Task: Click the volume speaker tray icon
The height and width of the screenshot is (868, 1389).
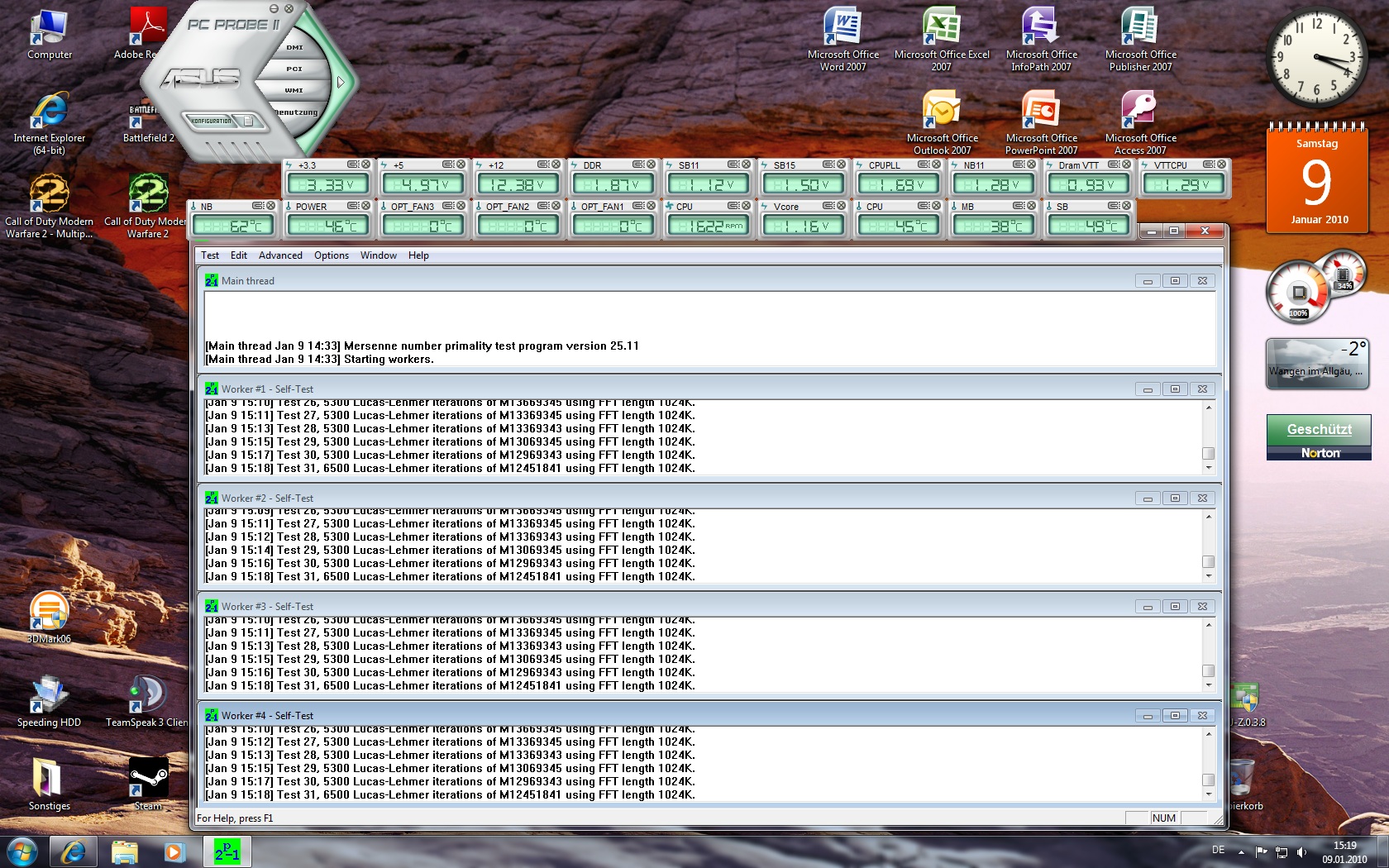Action: coord(1301,851)
